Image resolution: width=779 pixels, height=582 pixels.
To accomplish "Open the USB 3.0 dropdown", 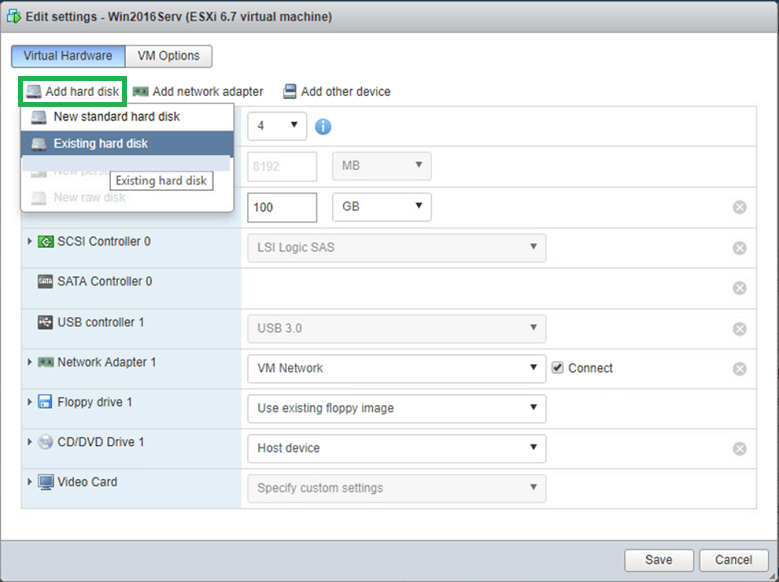I will point(396,329).
